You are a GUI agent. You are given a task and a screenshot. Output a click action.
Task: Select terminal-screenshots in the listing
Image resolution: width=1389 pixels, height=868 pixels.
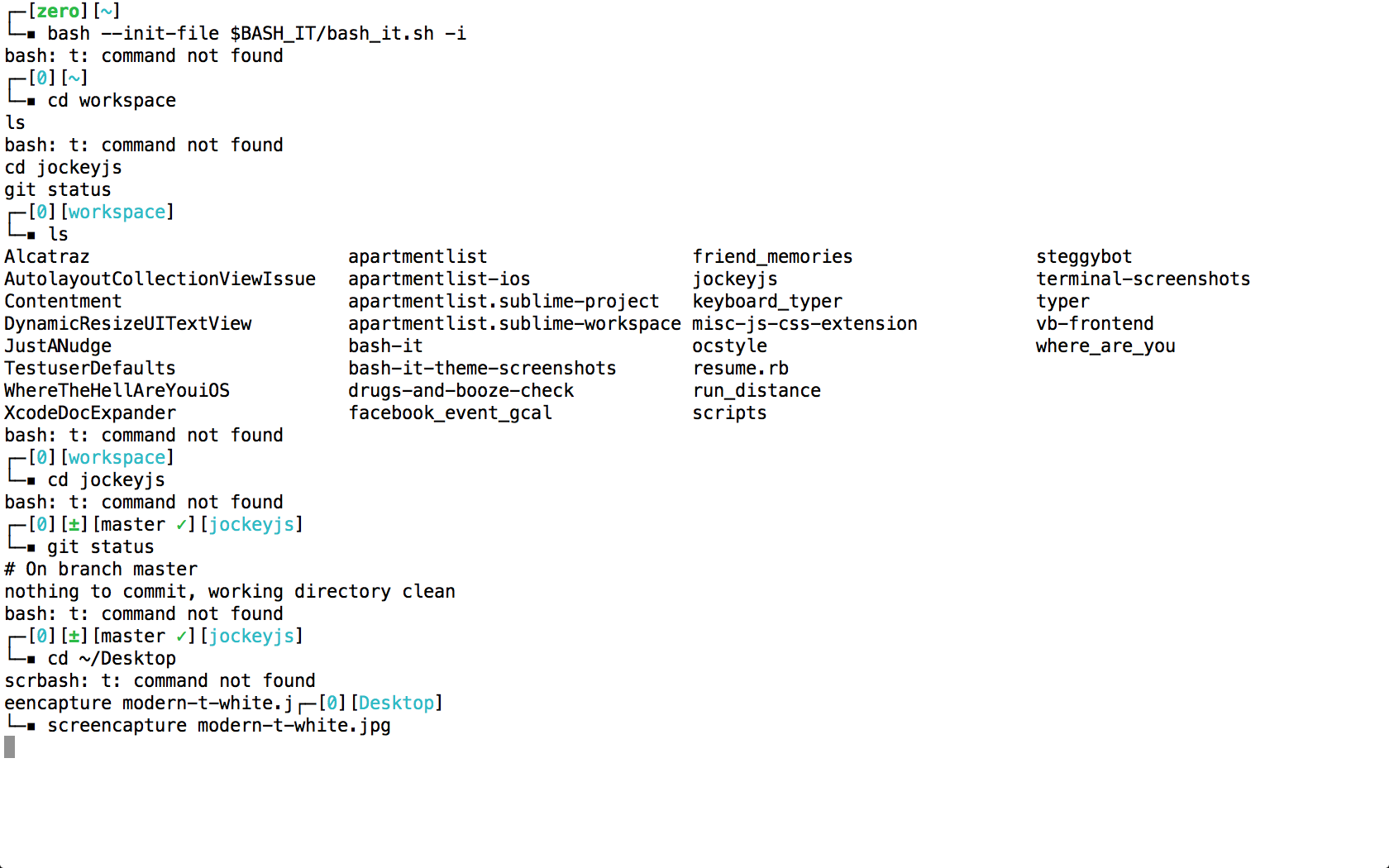pyautogui.click(x=1143, y=279)
